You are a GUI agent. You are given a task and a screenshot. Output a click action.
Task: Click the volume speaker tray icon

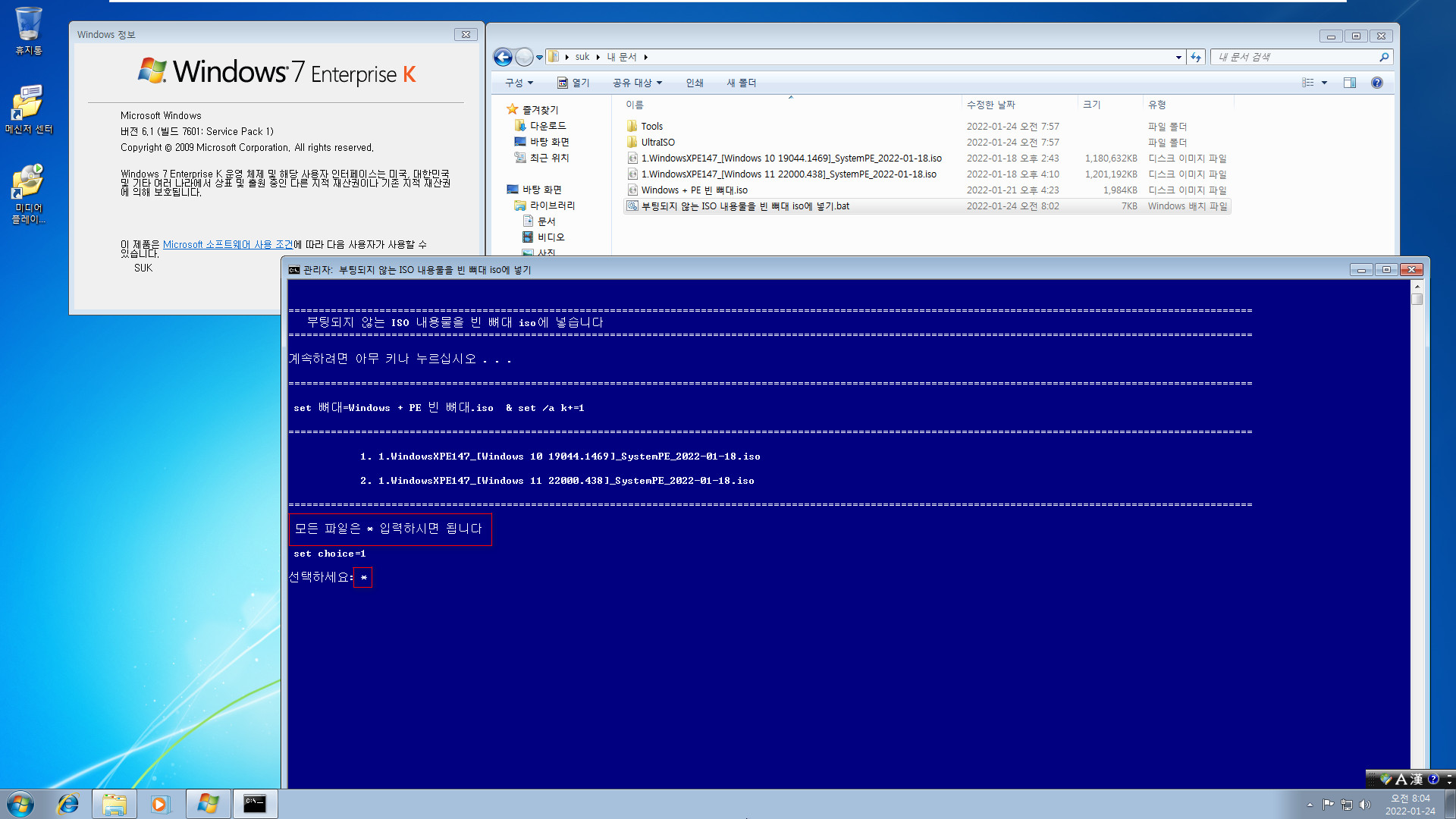[x=1366, y=805]
